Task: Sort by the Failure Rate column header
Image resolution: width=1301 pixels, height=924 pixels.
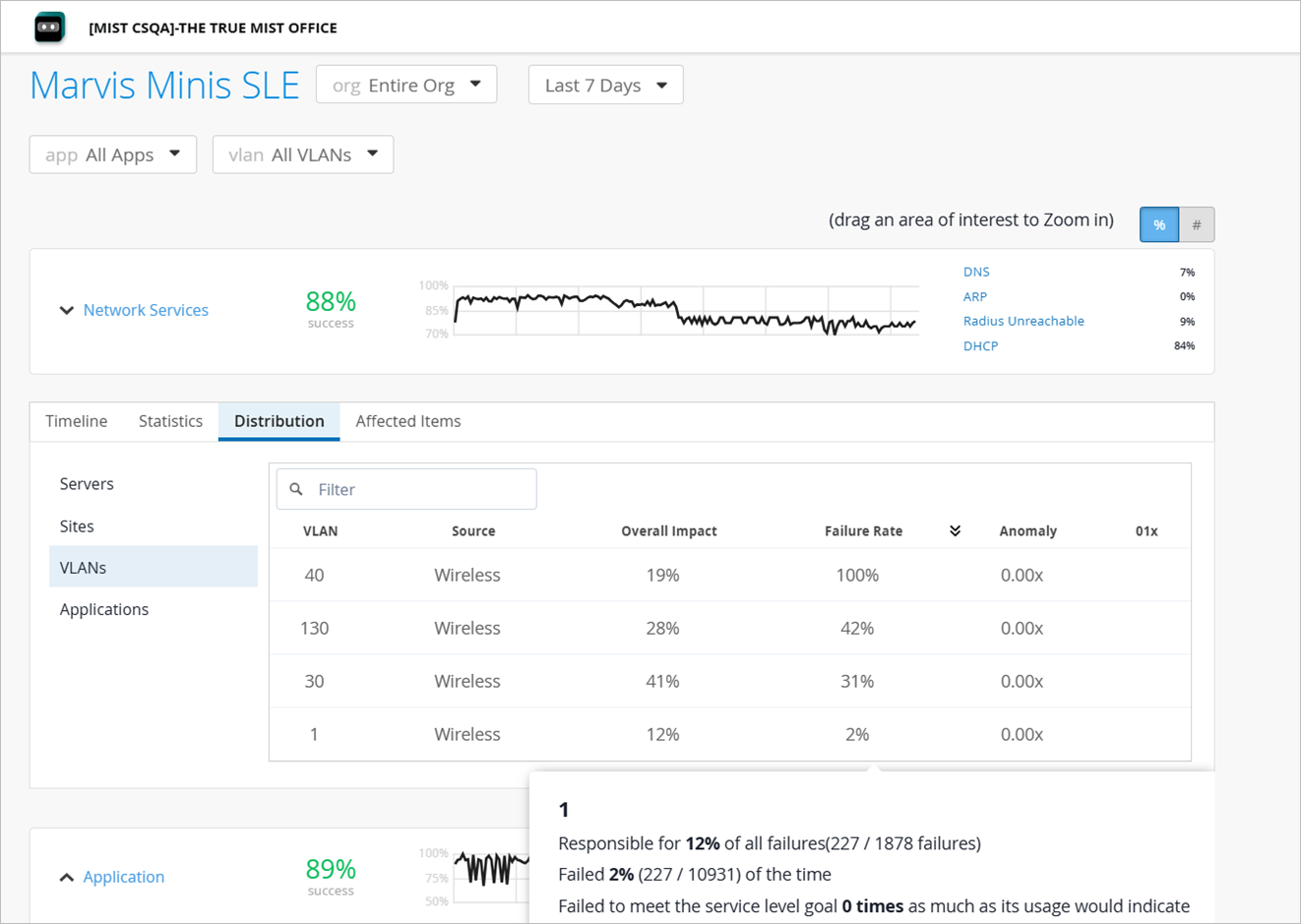Action: pos(863,530)
